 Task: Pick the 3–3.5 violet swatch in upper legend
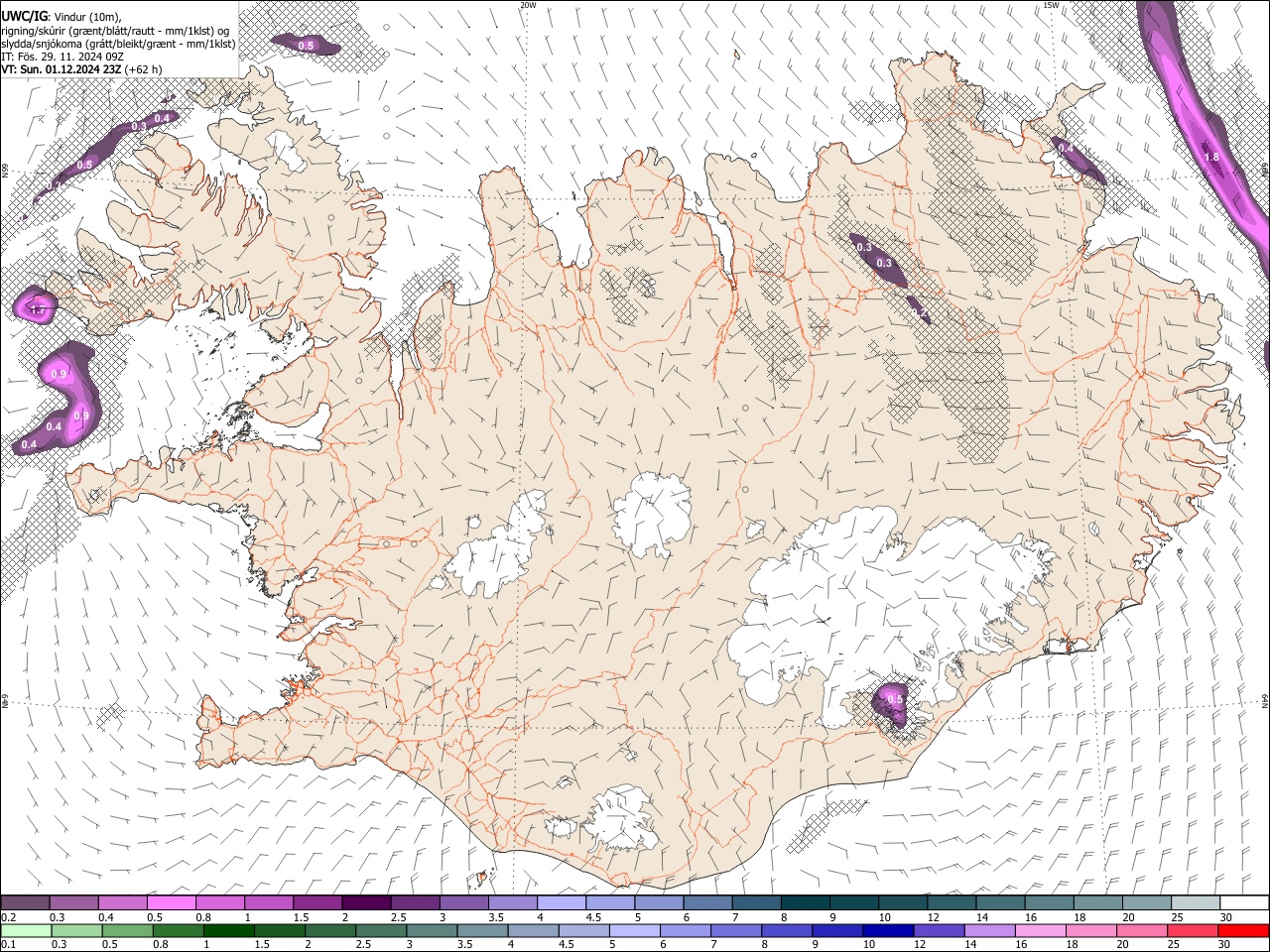pyautogui.click(x=463, y=902)
